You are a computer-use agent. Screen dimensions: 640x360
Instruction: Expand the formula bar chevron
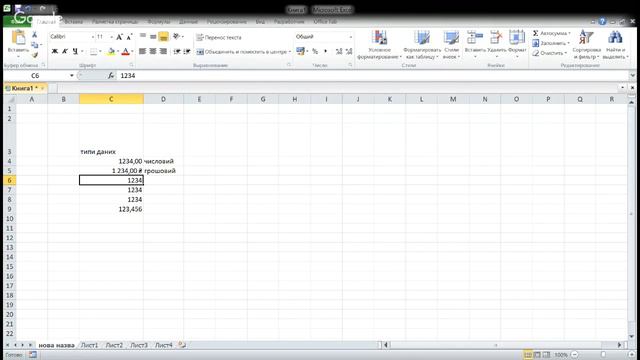[x=632, y=76]
